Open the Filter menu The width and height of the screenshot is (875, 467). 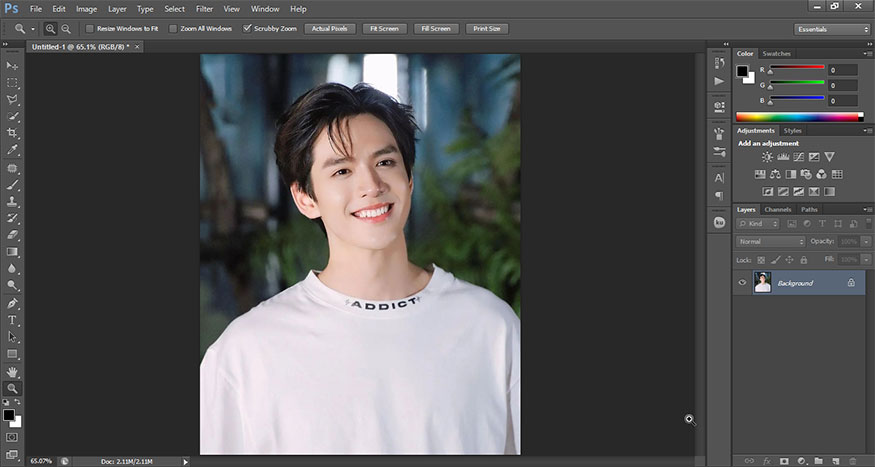[203, 8]
